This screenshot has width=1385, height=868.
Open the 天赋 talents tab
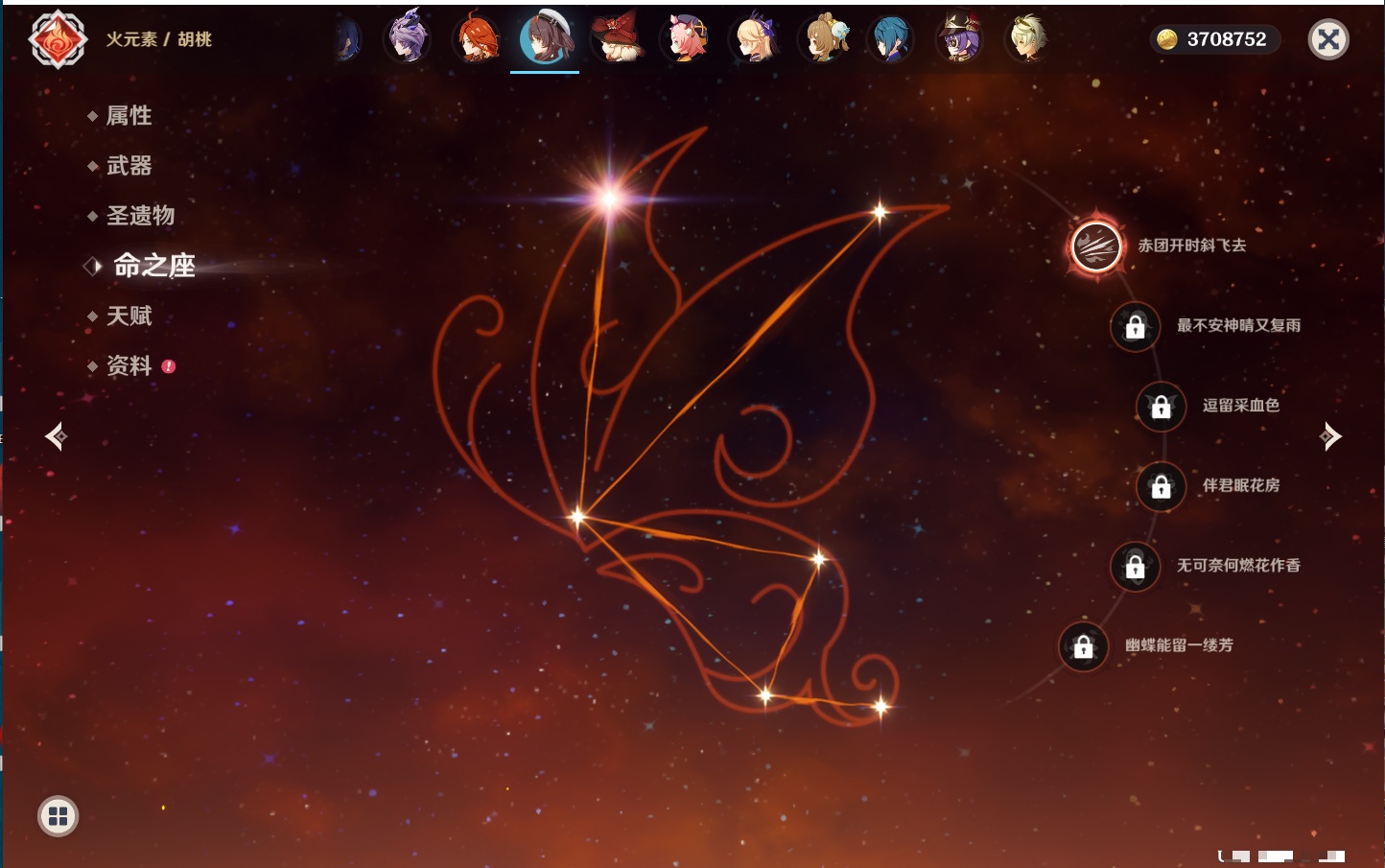[x=129, y=316]
